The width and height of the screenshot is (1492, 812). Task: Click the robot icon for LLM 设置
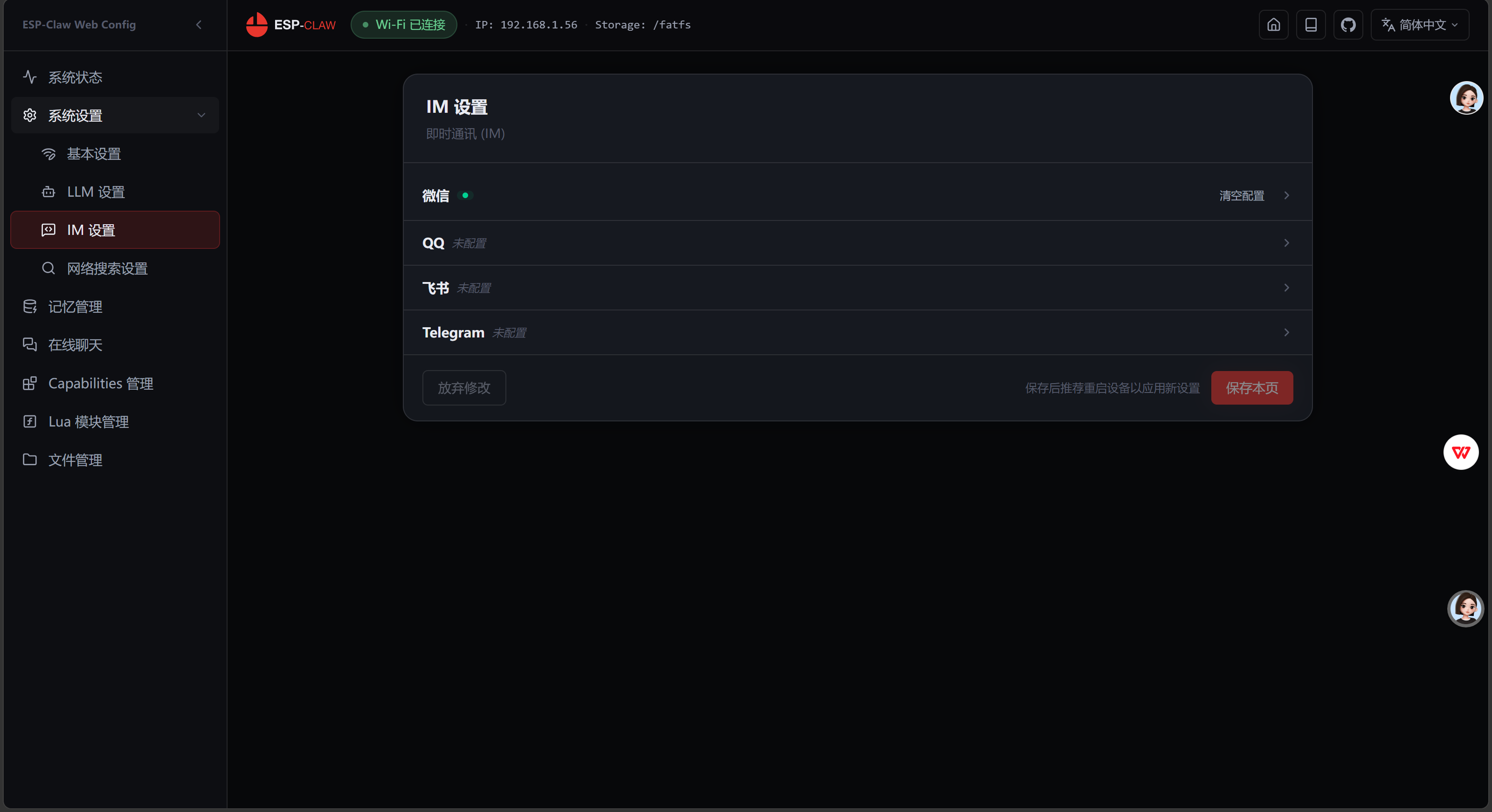[48, 192]
